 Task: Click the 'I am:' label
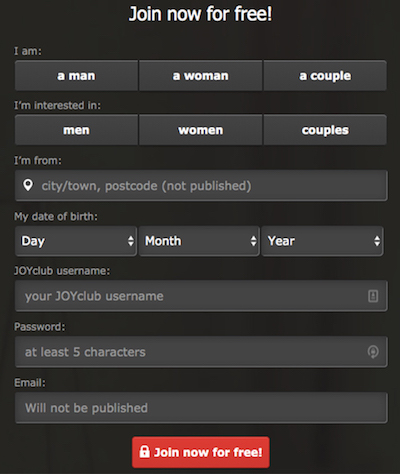click(x=28, y=51)
